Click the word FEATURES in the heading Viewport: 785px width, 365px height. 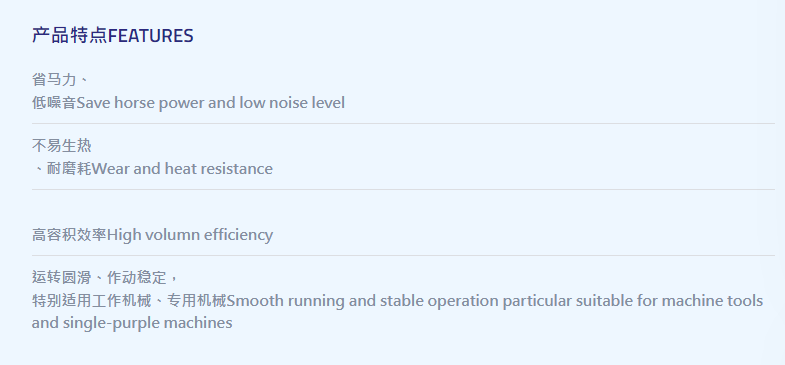tap(151, 36)
